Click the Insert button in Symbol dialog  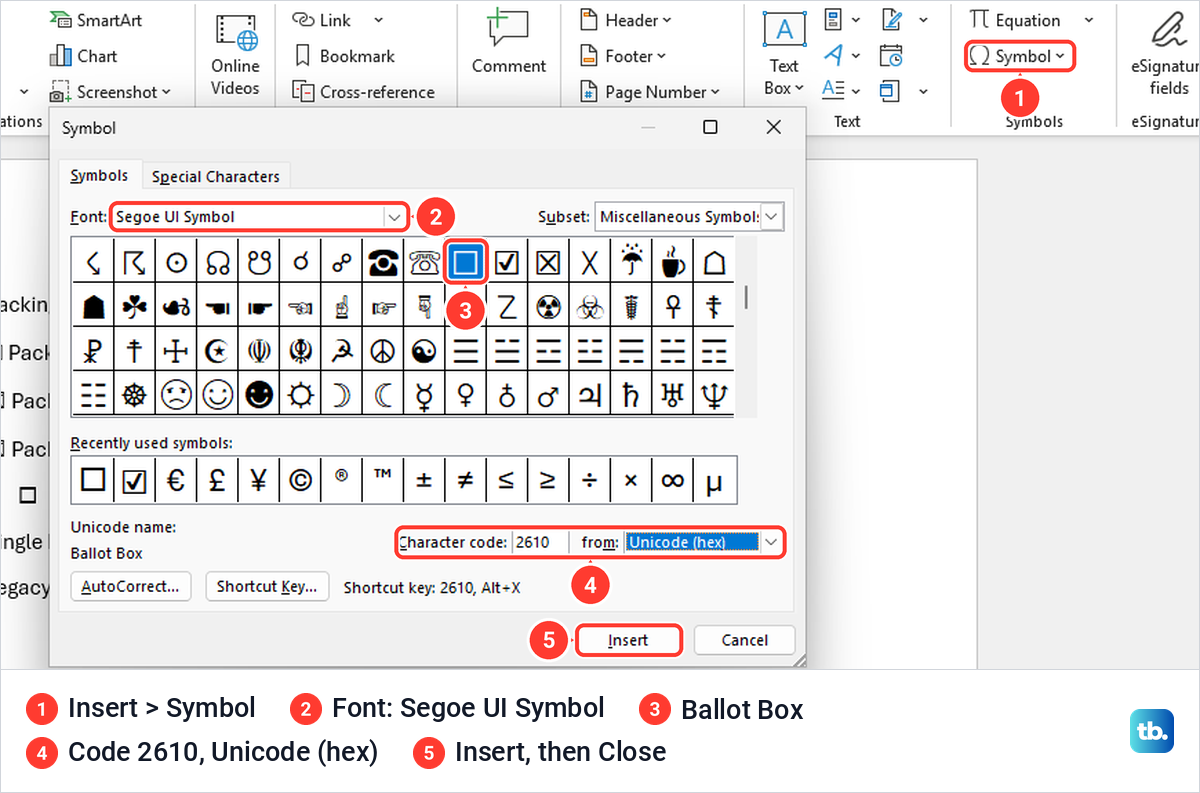click(x=628, y=640)
